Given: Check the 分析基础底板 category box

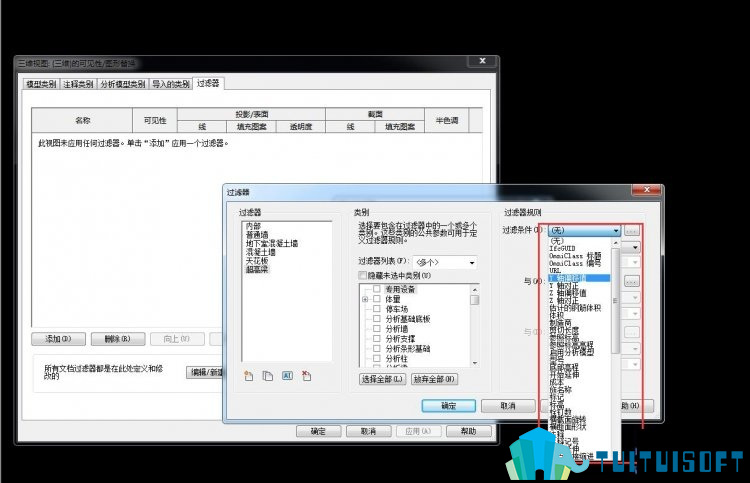Looking at the screenshot, I should (377, 319).
